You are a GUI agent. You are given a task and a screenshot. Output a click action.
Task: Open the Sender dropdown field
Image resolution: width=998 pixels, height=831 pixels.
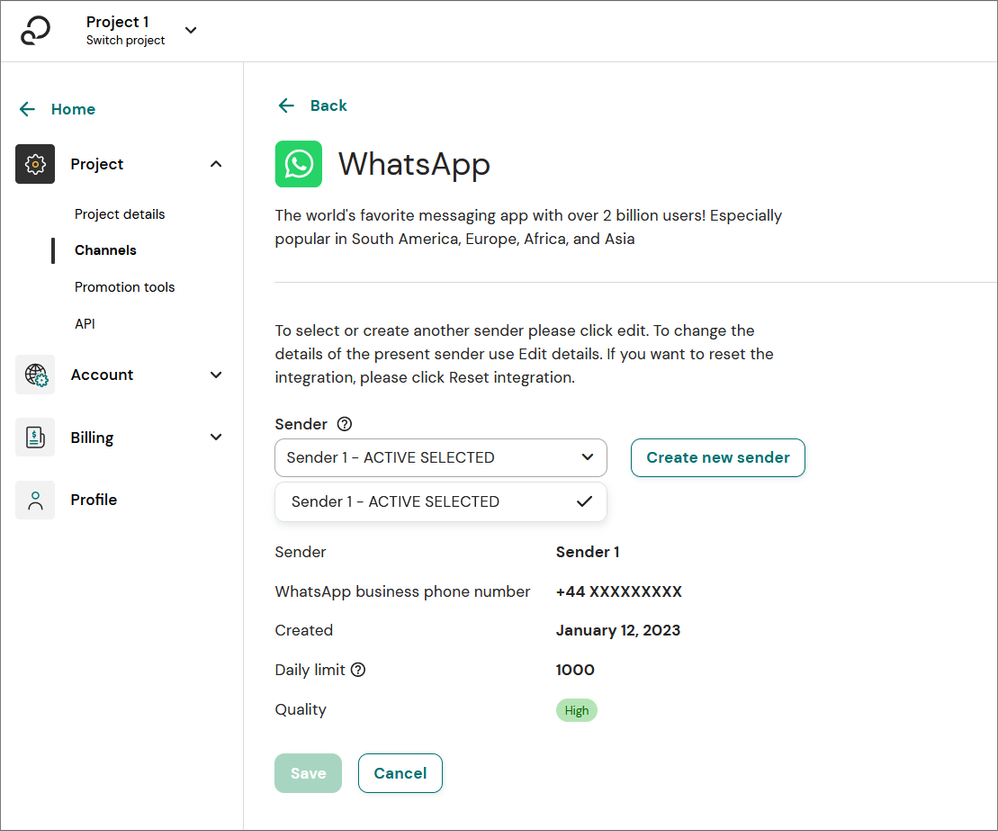[440, 457]
